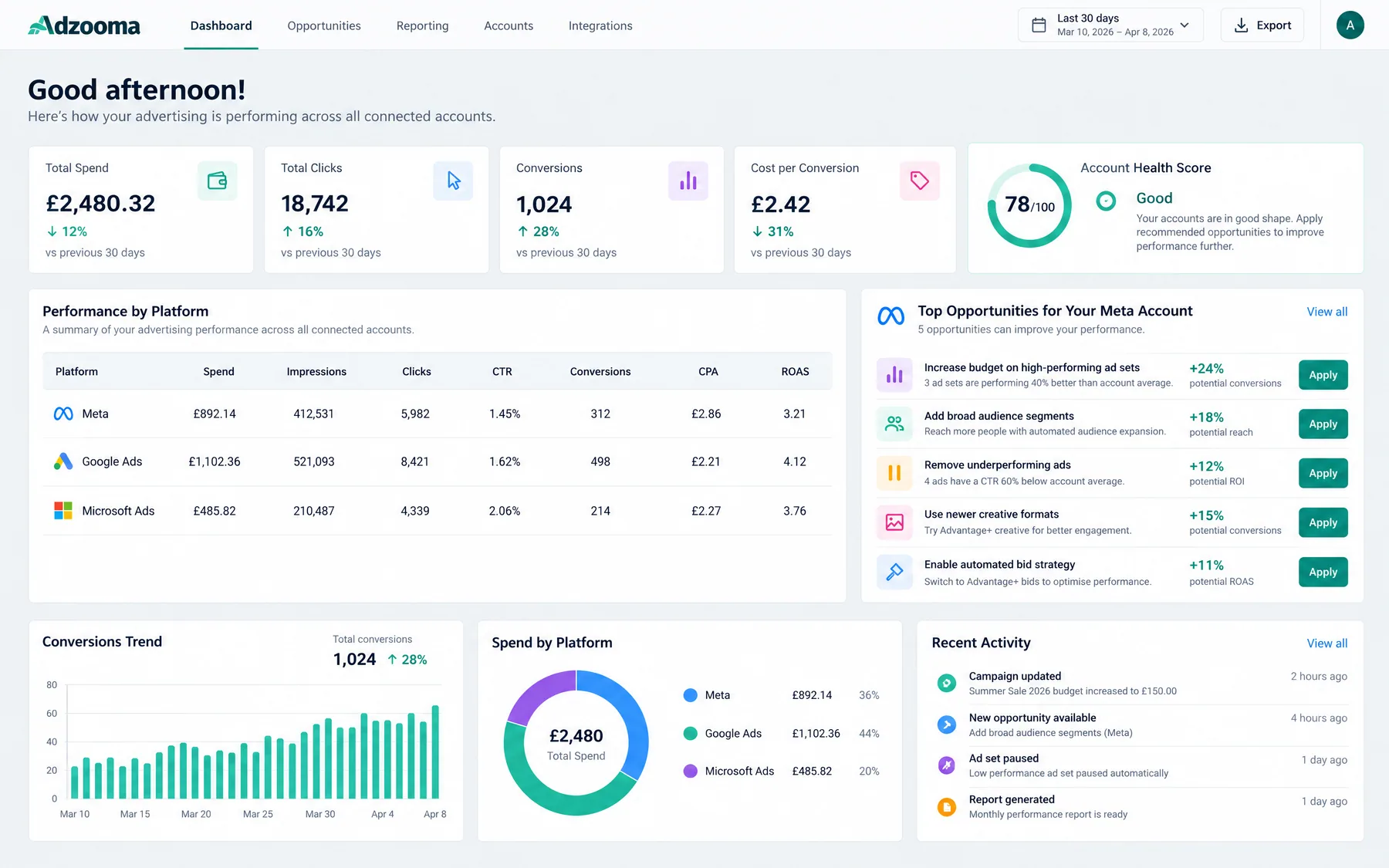Click the Campaign updated activity icon
The image size is (1389, 868).
pos(946,683)
